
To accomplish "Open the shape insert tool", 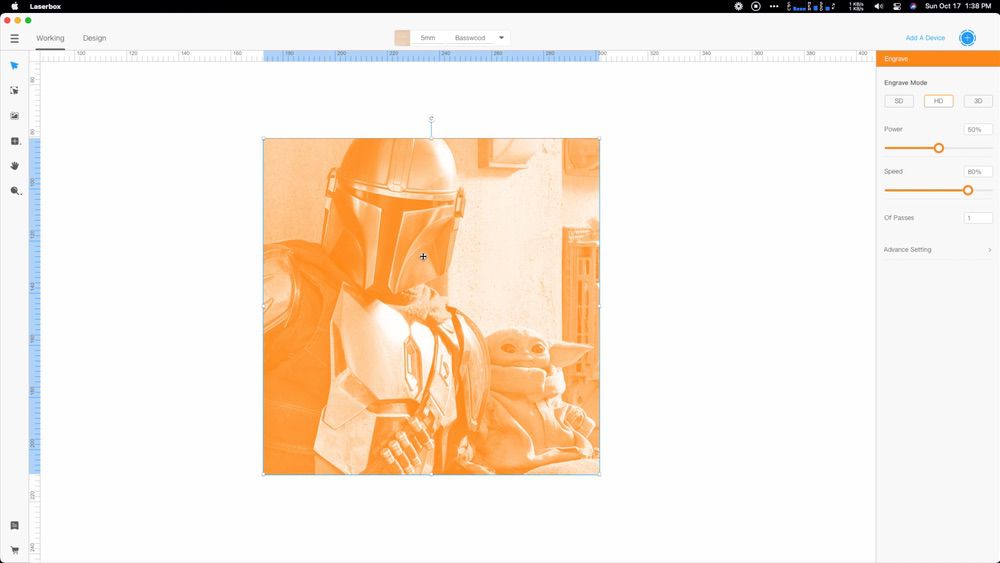I will coord(14,141).
